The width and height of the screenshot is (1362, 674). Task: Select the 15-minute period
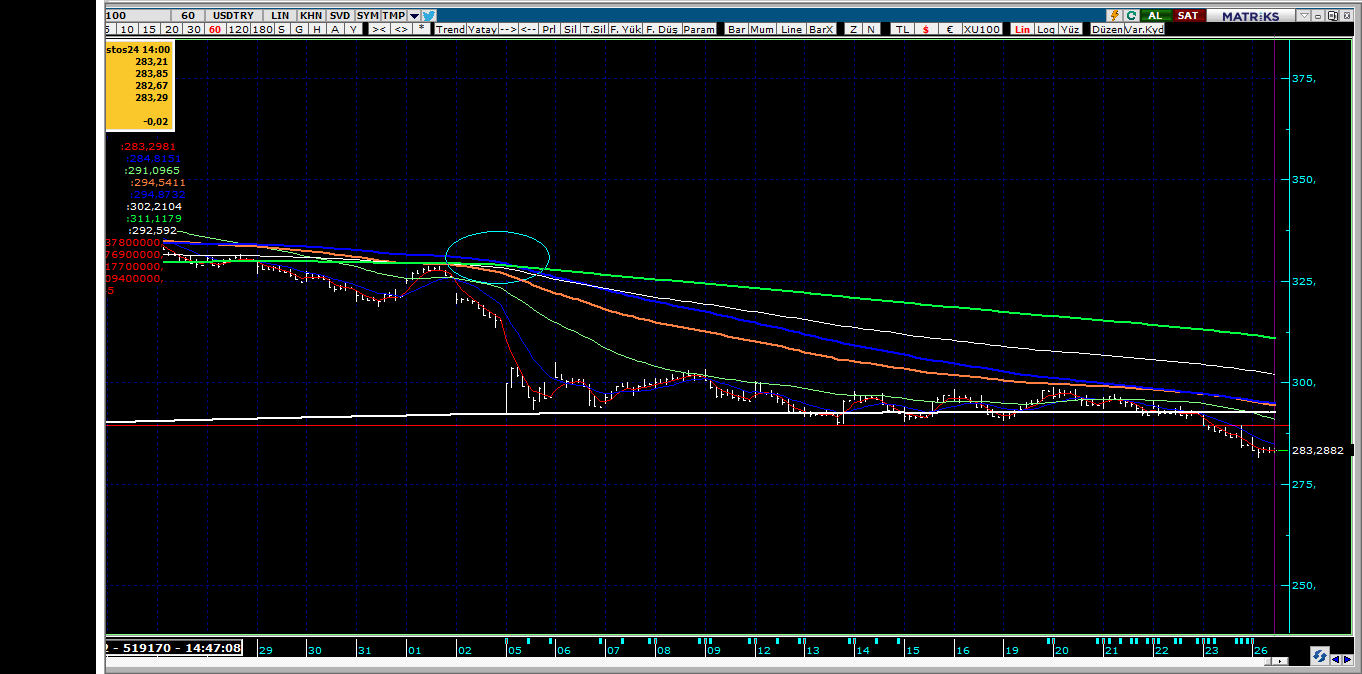pyautogui.click(x=148, y=30)
